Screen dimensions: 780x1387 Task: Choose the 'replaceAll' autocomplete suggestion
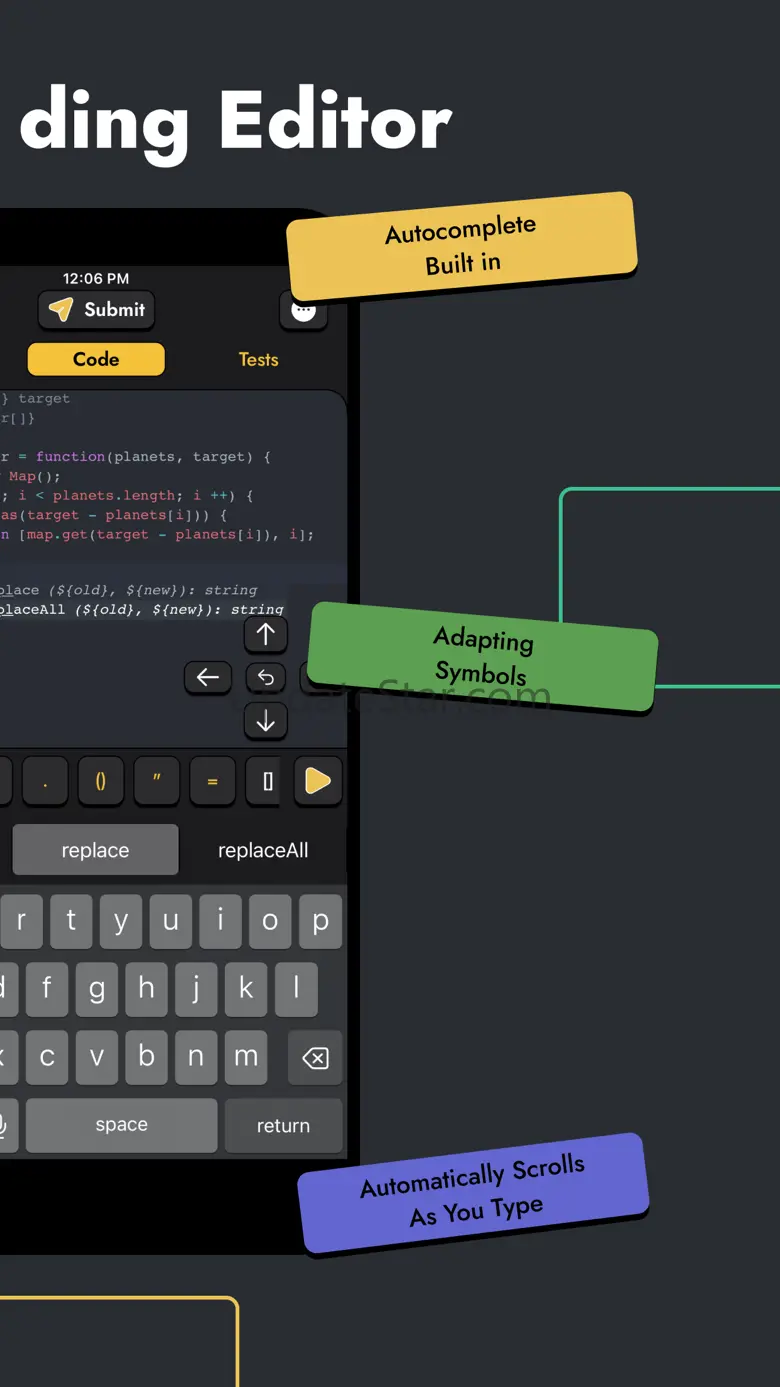click(263, 850)
